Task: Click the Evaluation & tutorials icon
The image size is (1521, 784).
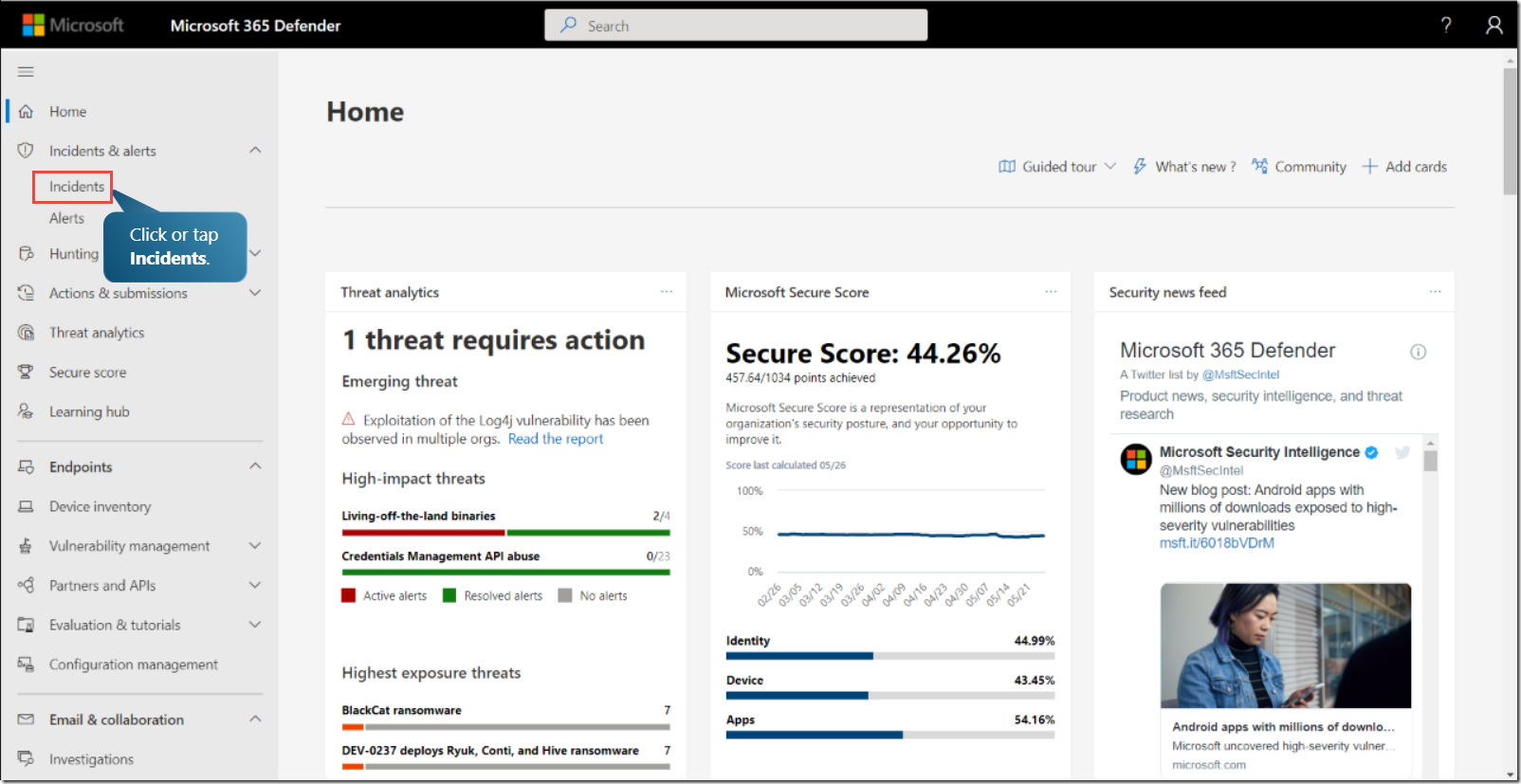Action: pos(27,626)
